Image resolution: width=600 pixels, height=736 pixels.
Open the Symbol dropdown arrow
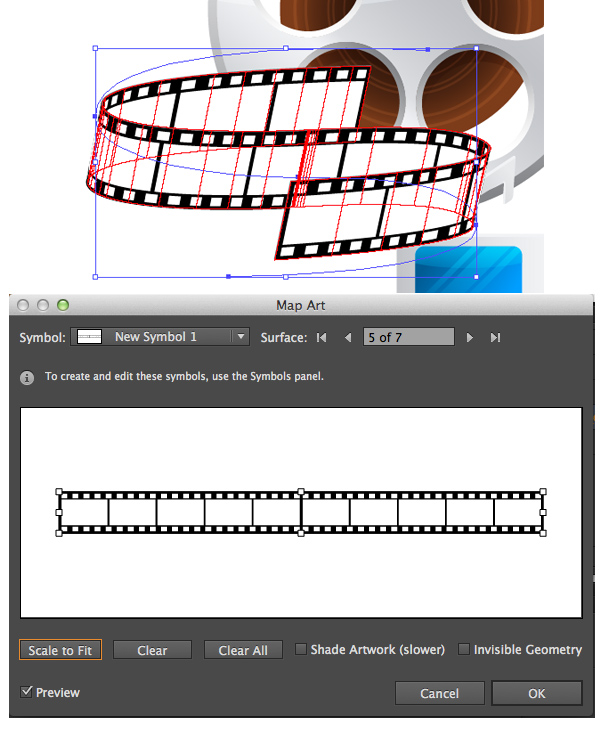pos(240,337)
